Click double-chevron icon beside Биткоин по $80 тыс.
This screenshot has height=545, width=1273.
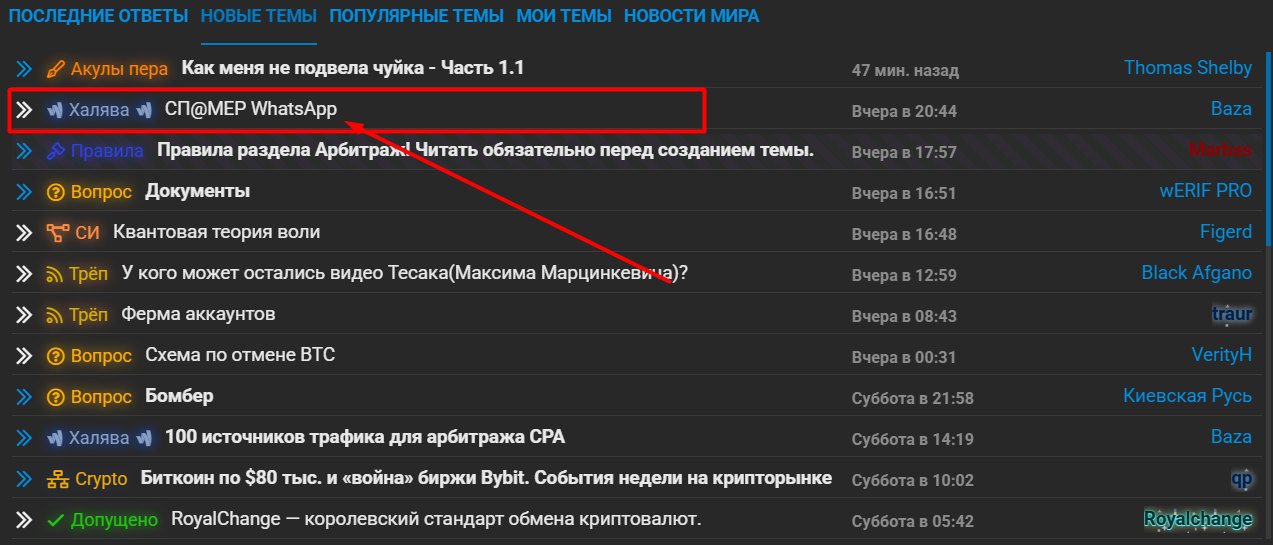(24, 479)
